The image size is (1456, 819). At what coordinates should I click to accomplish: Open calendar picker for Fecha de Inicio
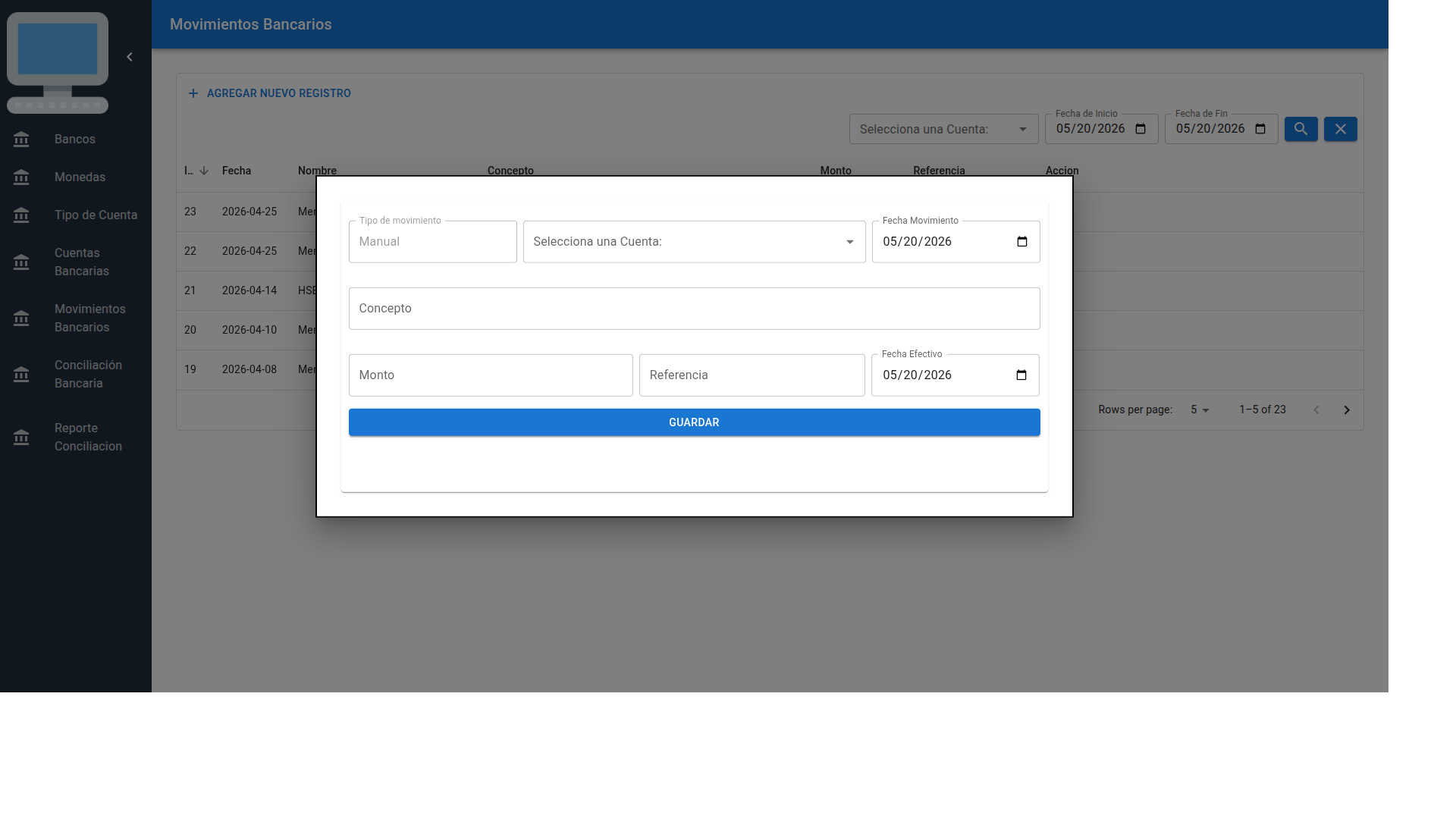tap(1141, 129)
